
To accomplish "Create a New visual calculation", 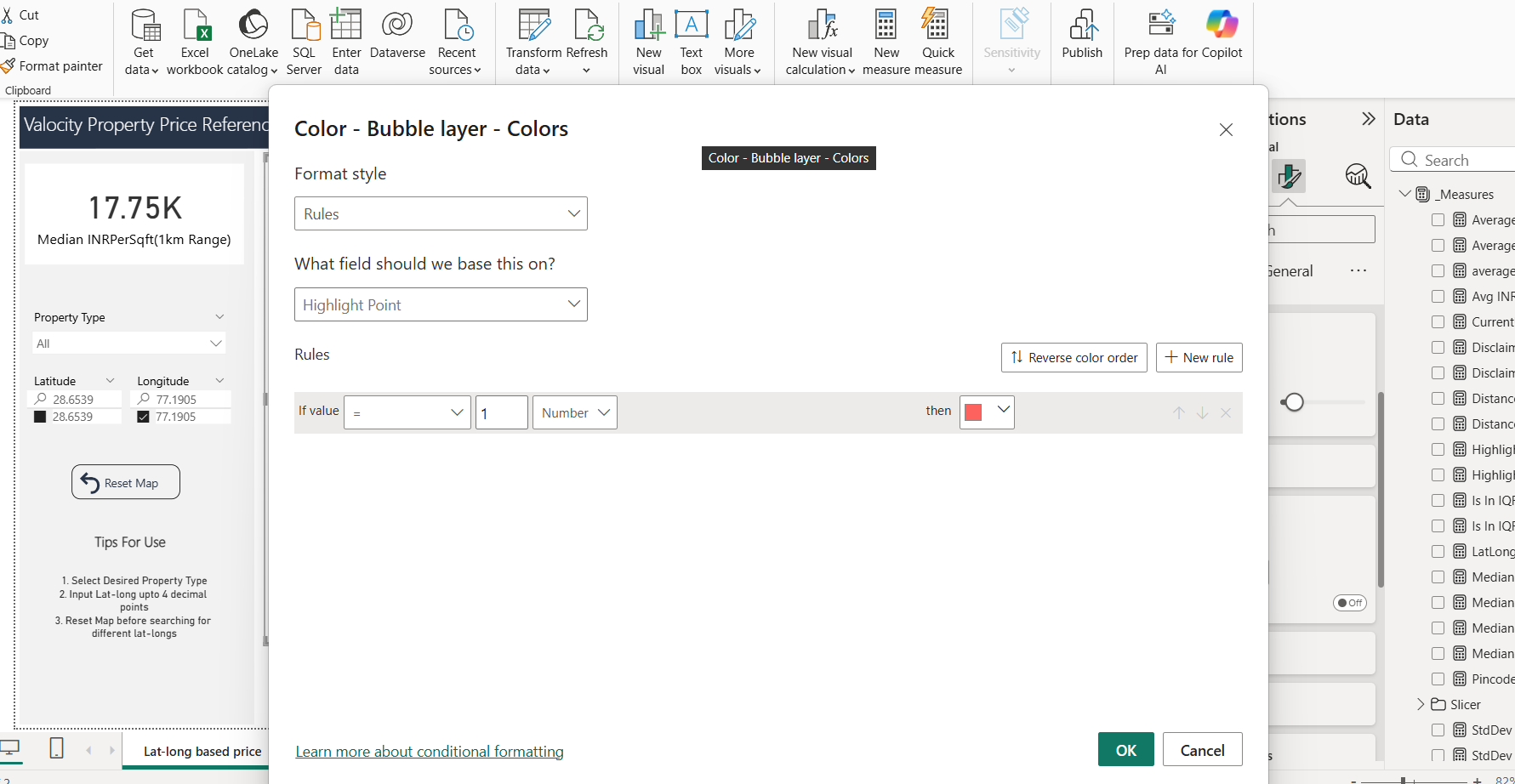I will (x=822, y=43).
